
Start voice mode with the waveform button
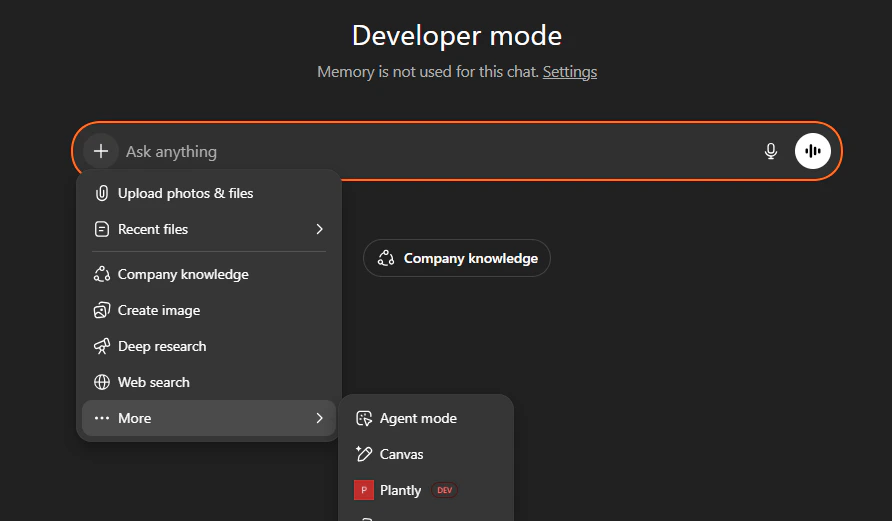[812, 151]
